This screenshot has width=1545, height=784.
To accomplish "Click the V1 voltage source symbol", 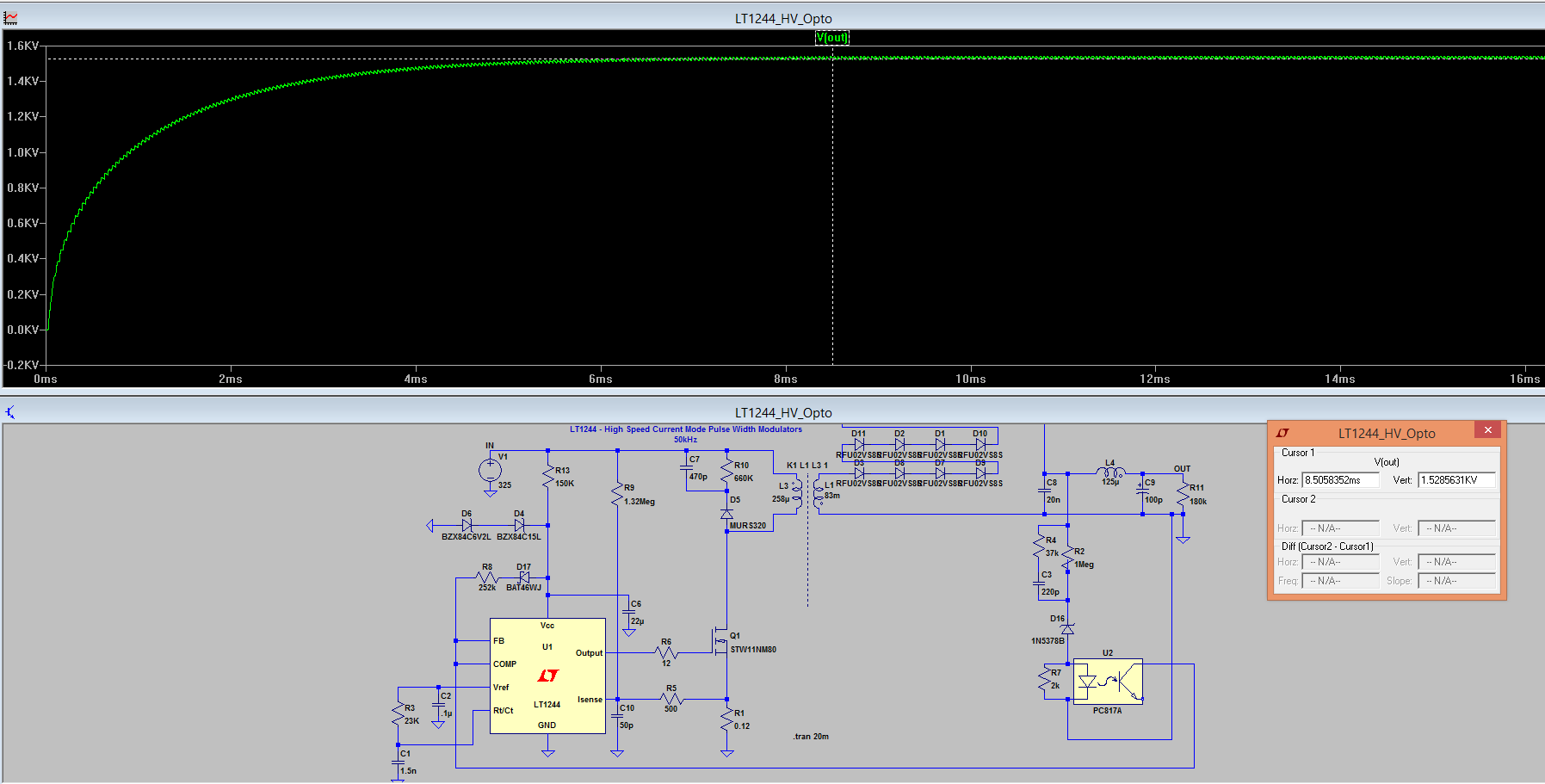I will pos(490,471).
